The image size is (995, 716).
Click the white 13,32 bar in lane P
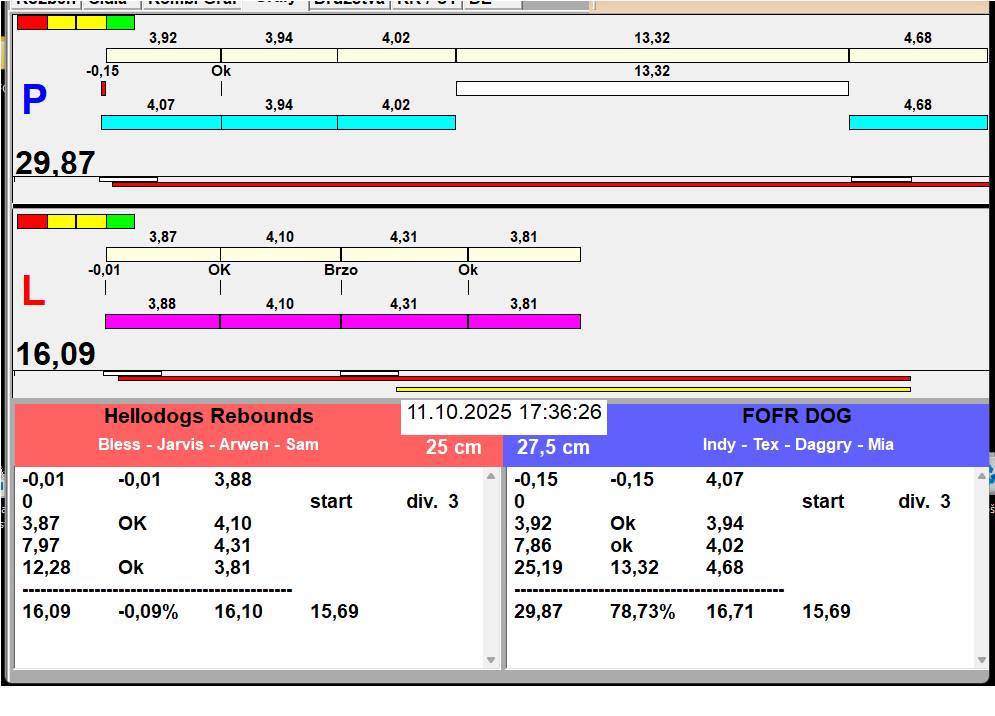point(652,88)
